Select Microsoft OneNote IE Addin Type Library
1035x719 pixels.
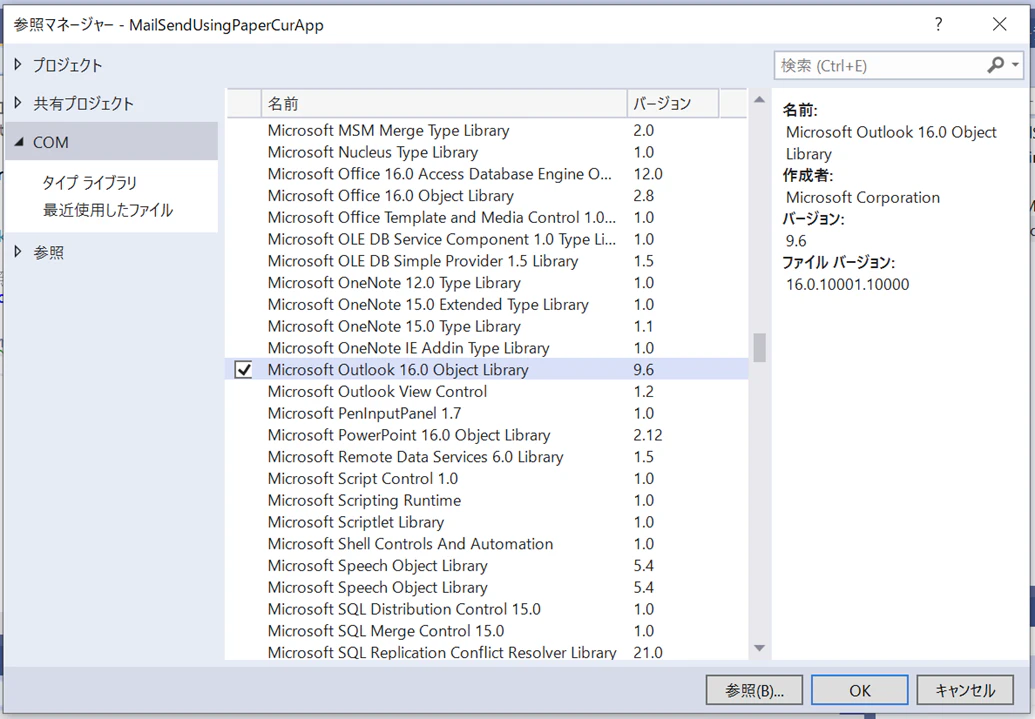486,348
